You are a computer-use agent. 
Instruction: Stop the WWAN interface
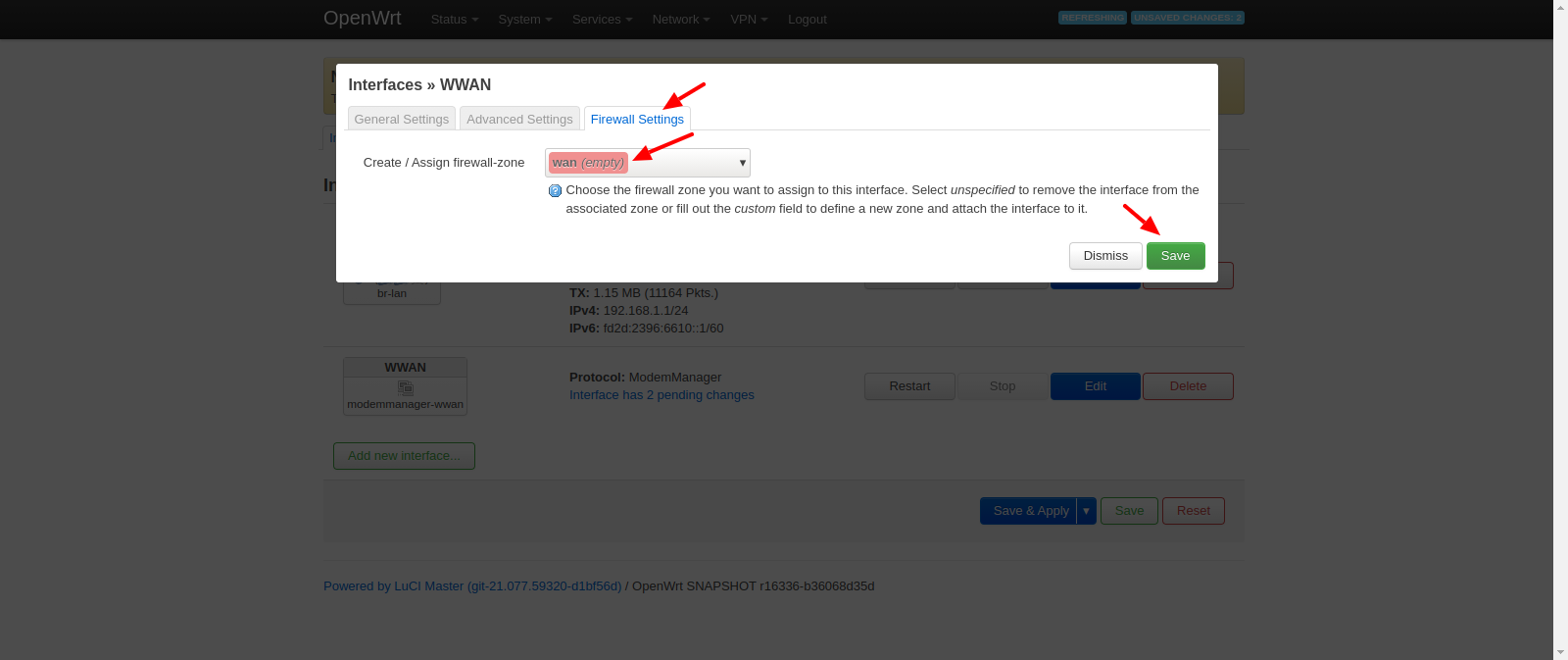(1003, 386)
